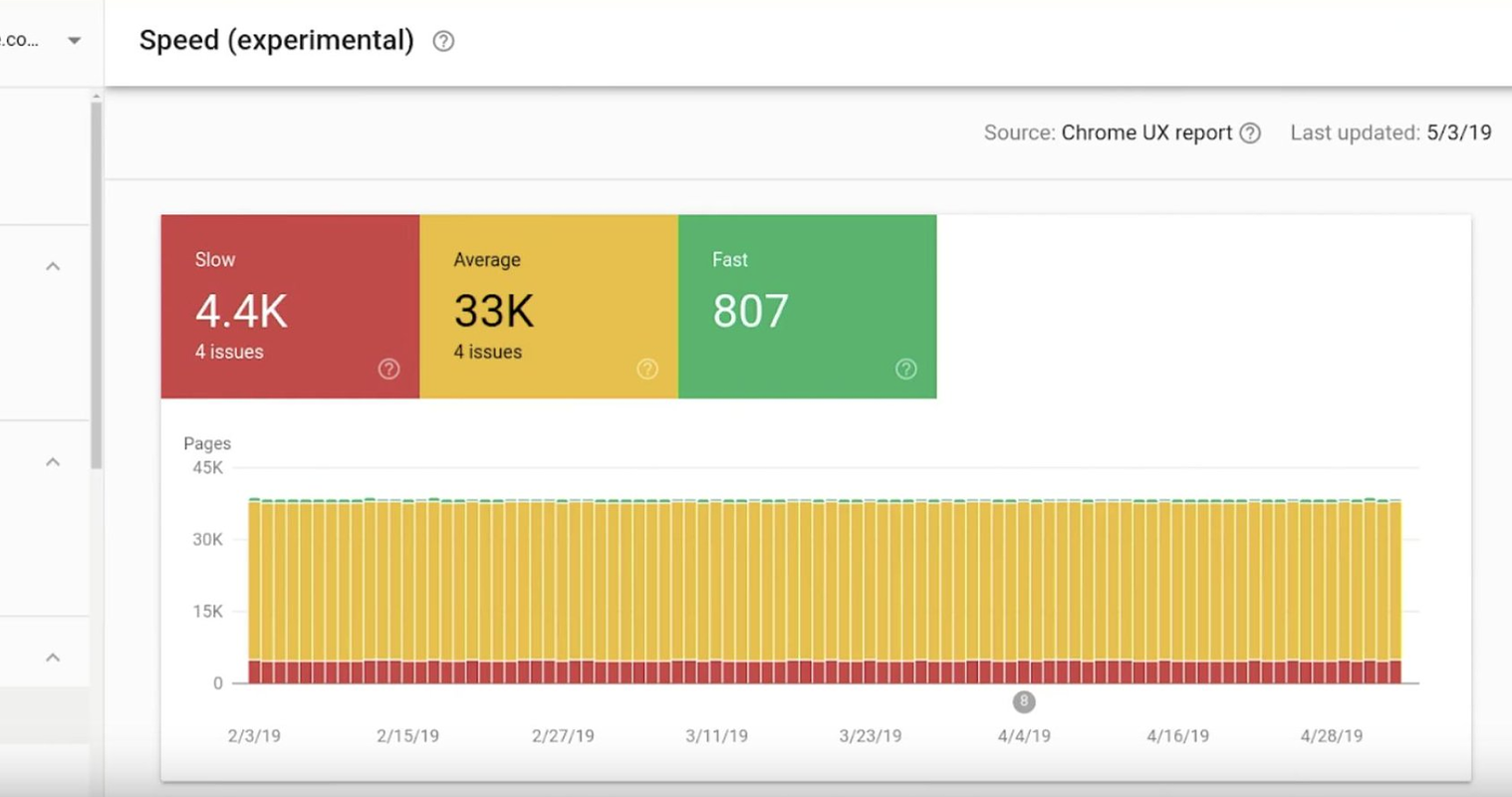Click the chart annotation marker labeled 8
The height and width of the screenshot is (797, 1512).
pos(1024,701)
